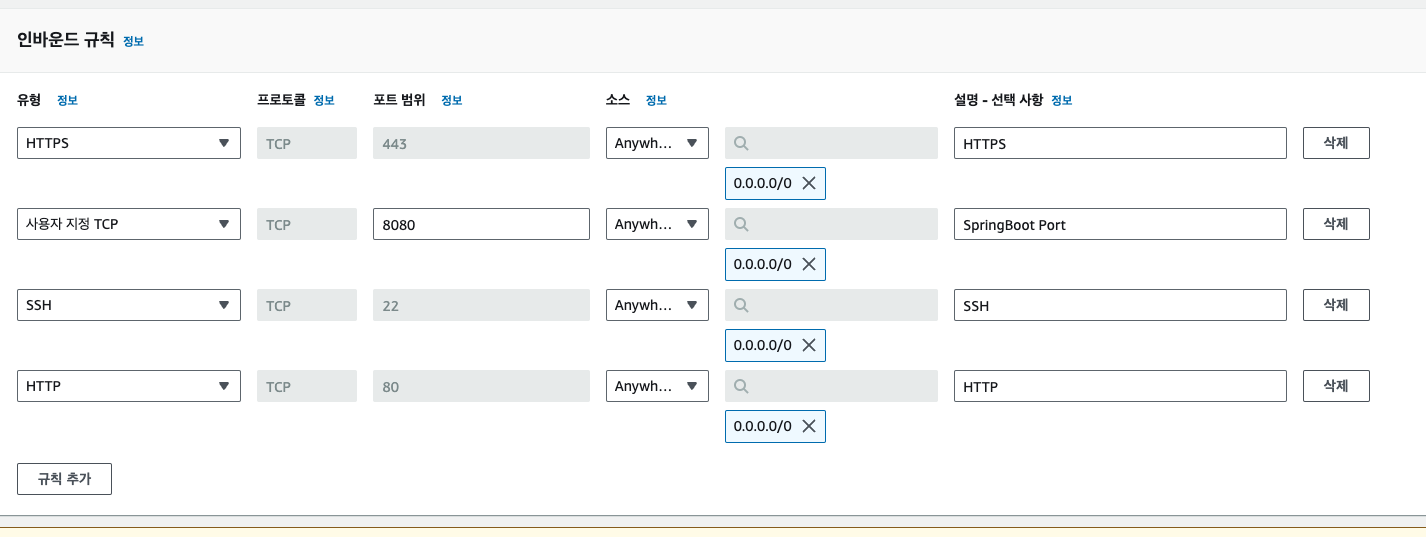
Task: Open the SSH type dropdown
Action: pyautogui.click(x=129, y=305)
